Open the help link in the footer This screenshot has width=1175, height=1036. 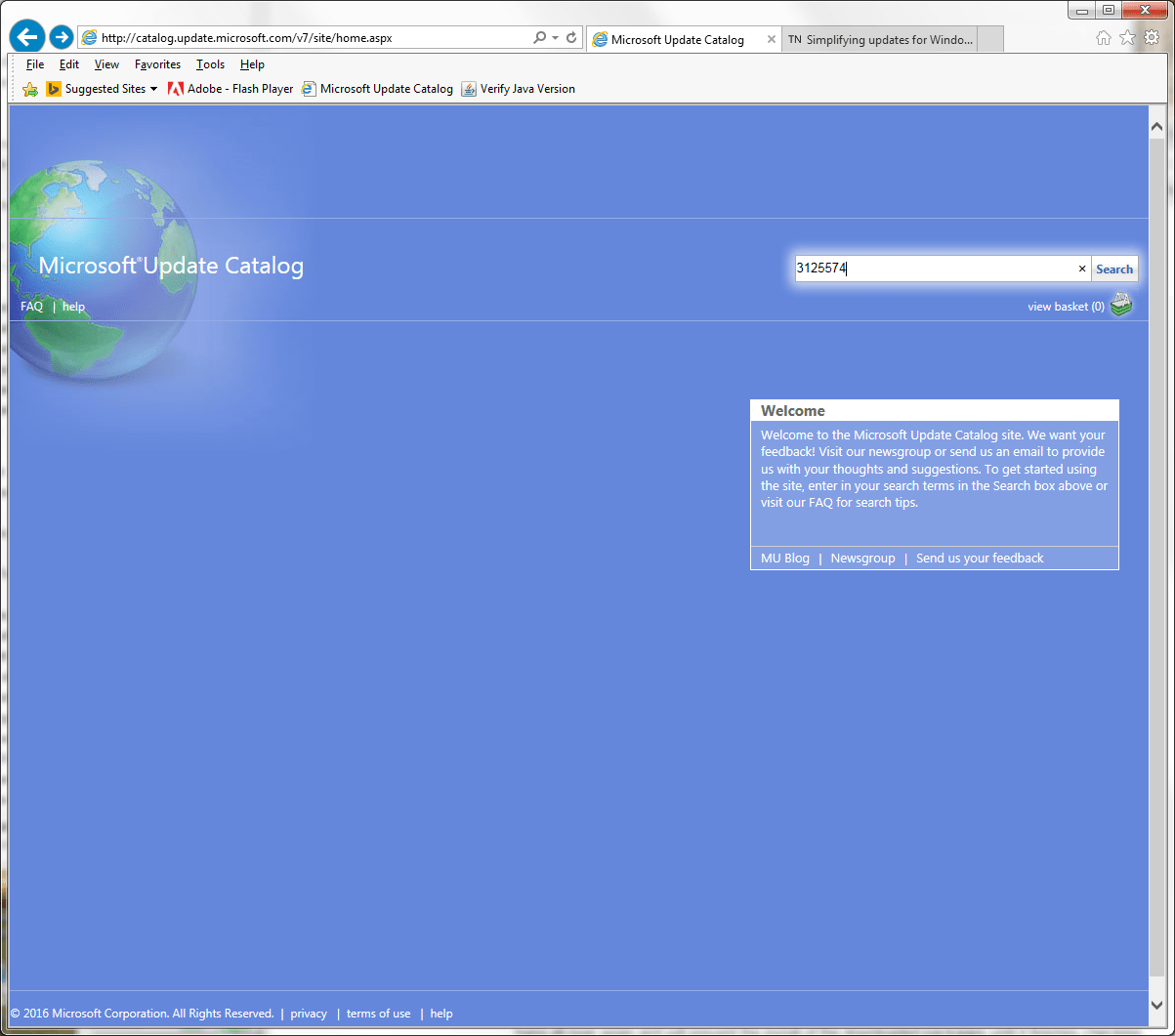click(x=441, y=1014)
